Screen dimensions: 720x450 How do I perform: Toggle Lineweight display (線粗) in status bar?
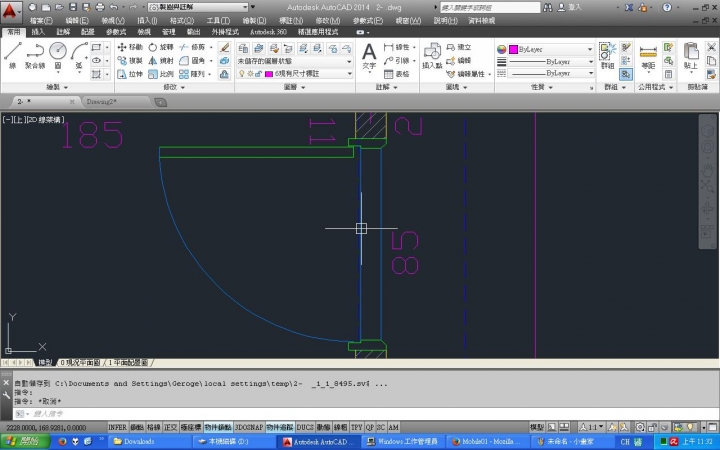coord(340,427)
